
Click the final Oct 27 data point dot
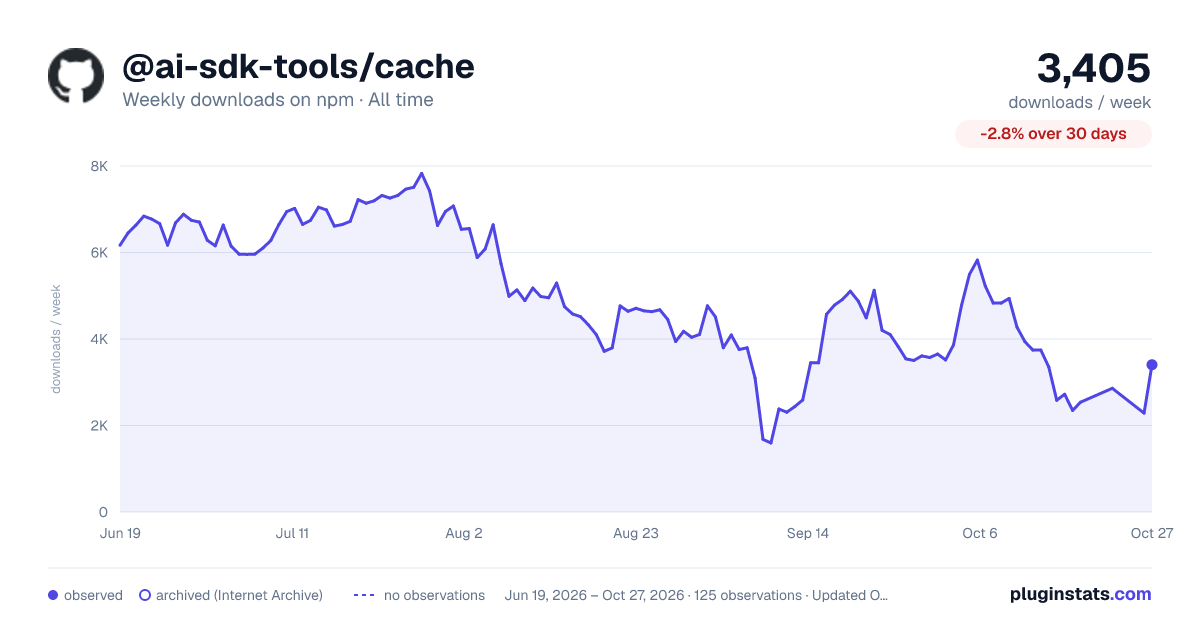(x=1152, y=364)
